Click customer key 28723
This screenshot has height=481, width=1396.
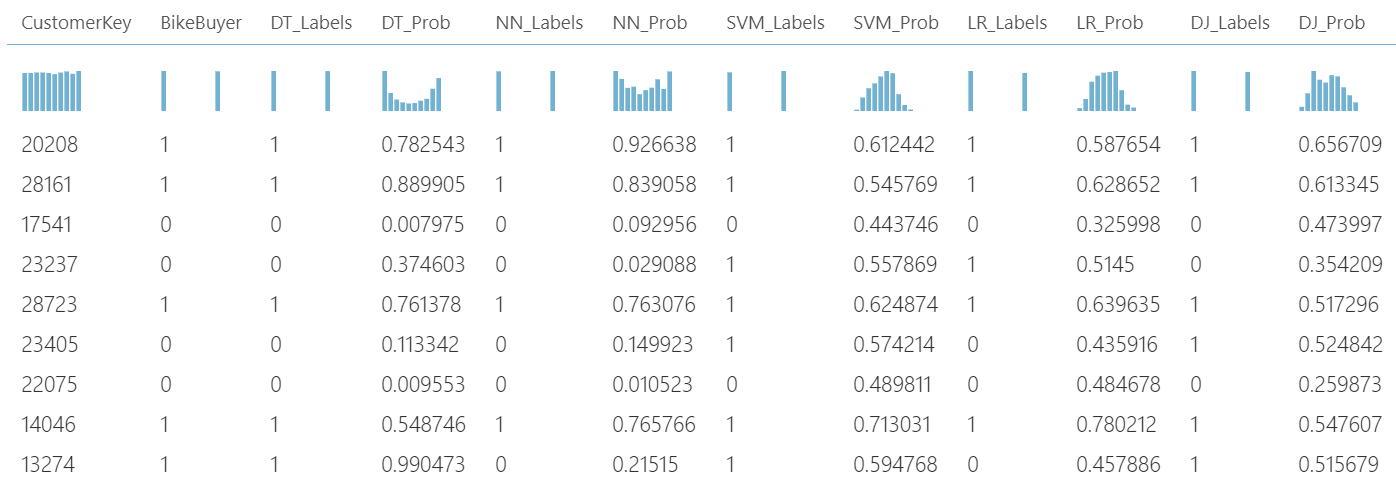(49, 305)
